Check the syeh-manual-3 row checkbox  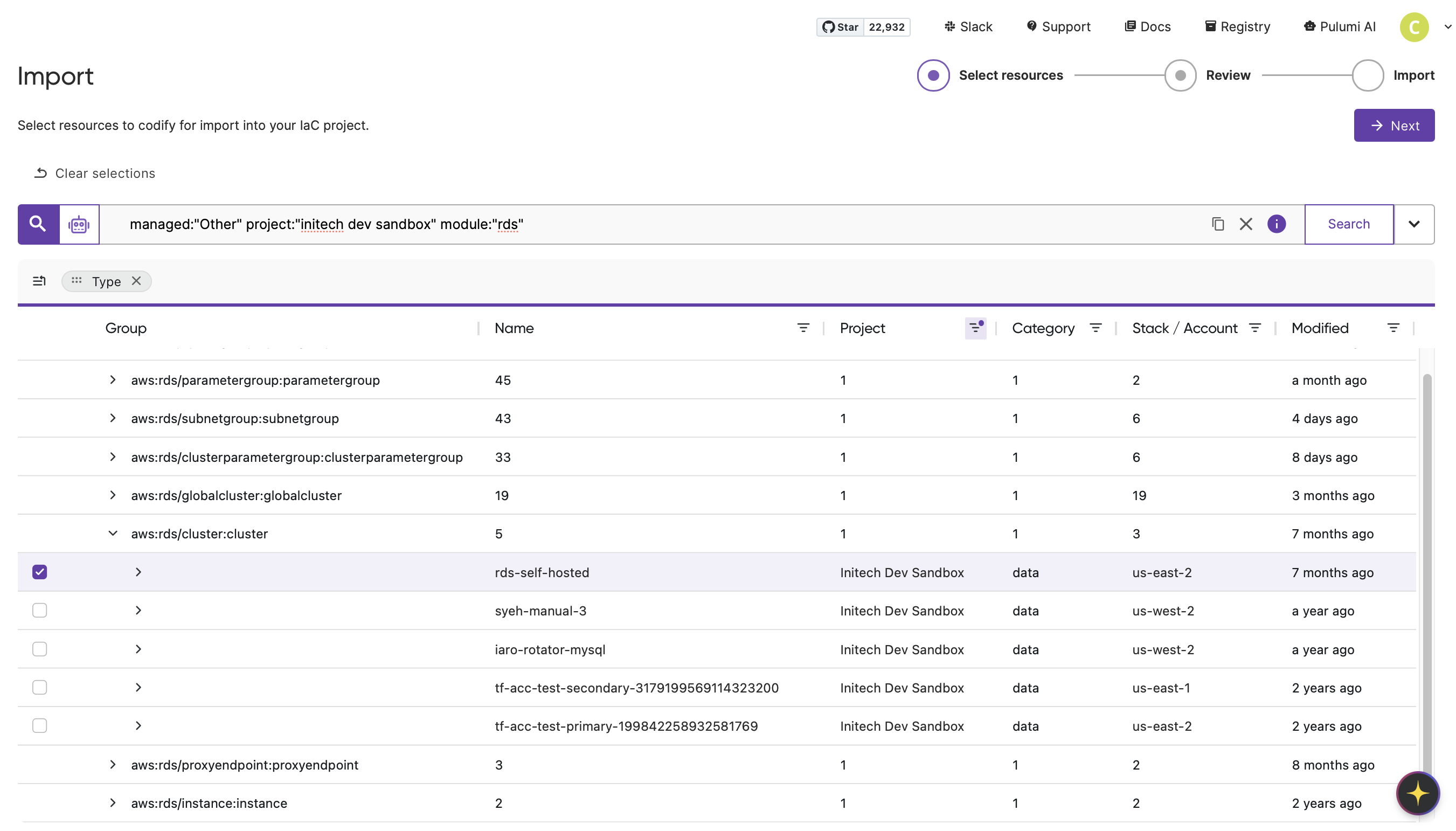tap(39, 610)
